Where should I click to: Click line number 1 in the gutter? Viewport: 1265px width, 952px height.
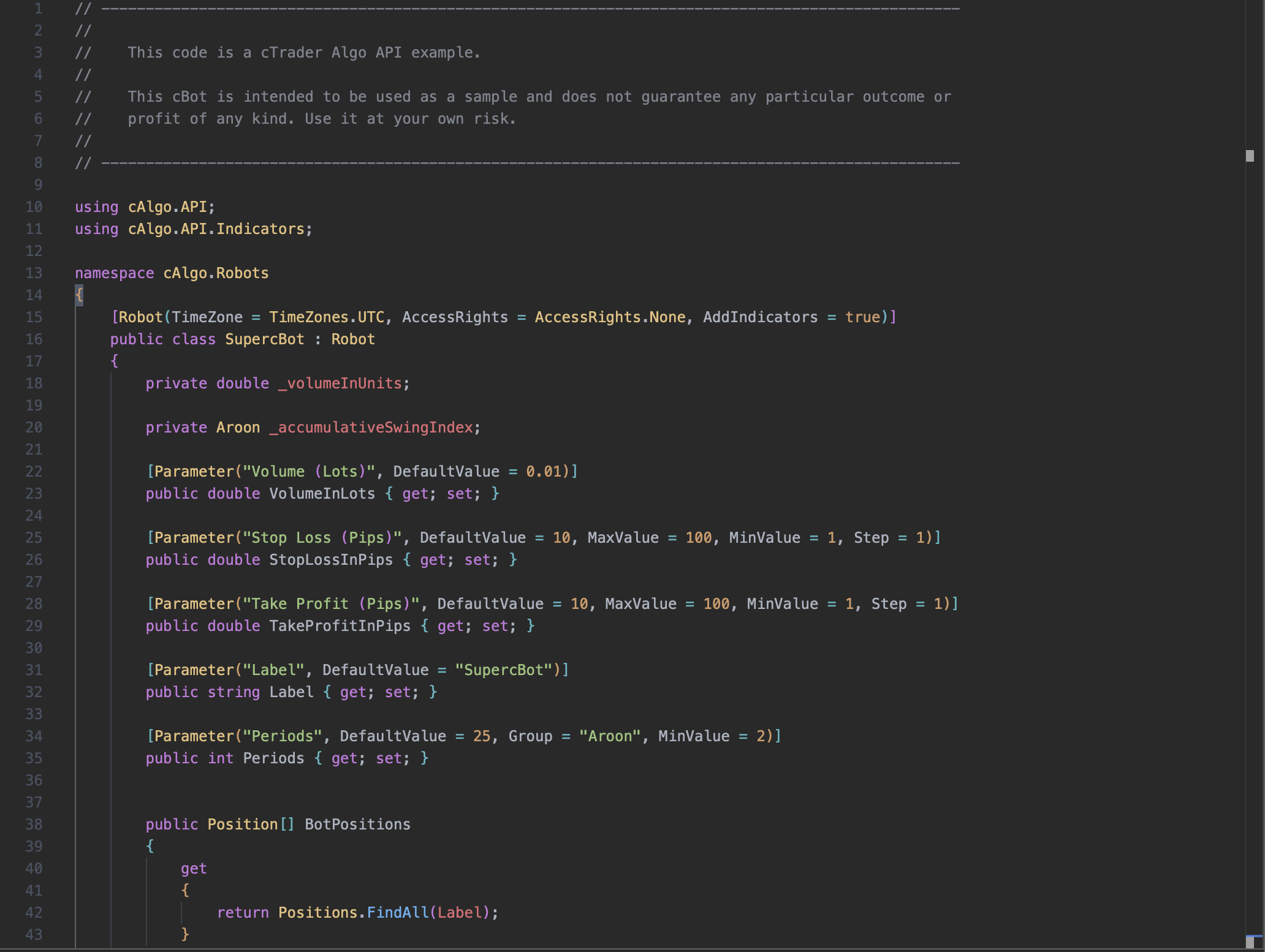(38, 9)
